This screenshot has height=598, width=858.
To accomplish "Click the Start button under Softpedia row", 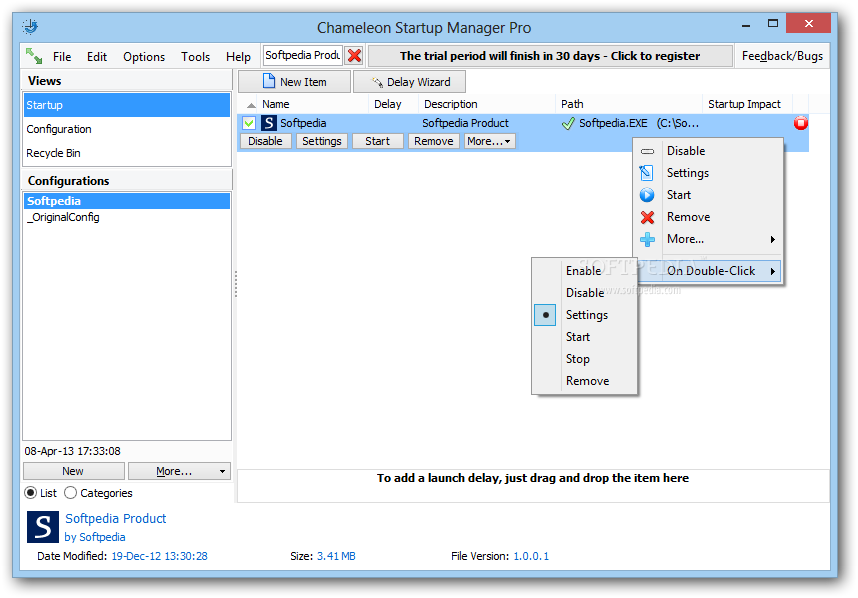I will (378, 141).
